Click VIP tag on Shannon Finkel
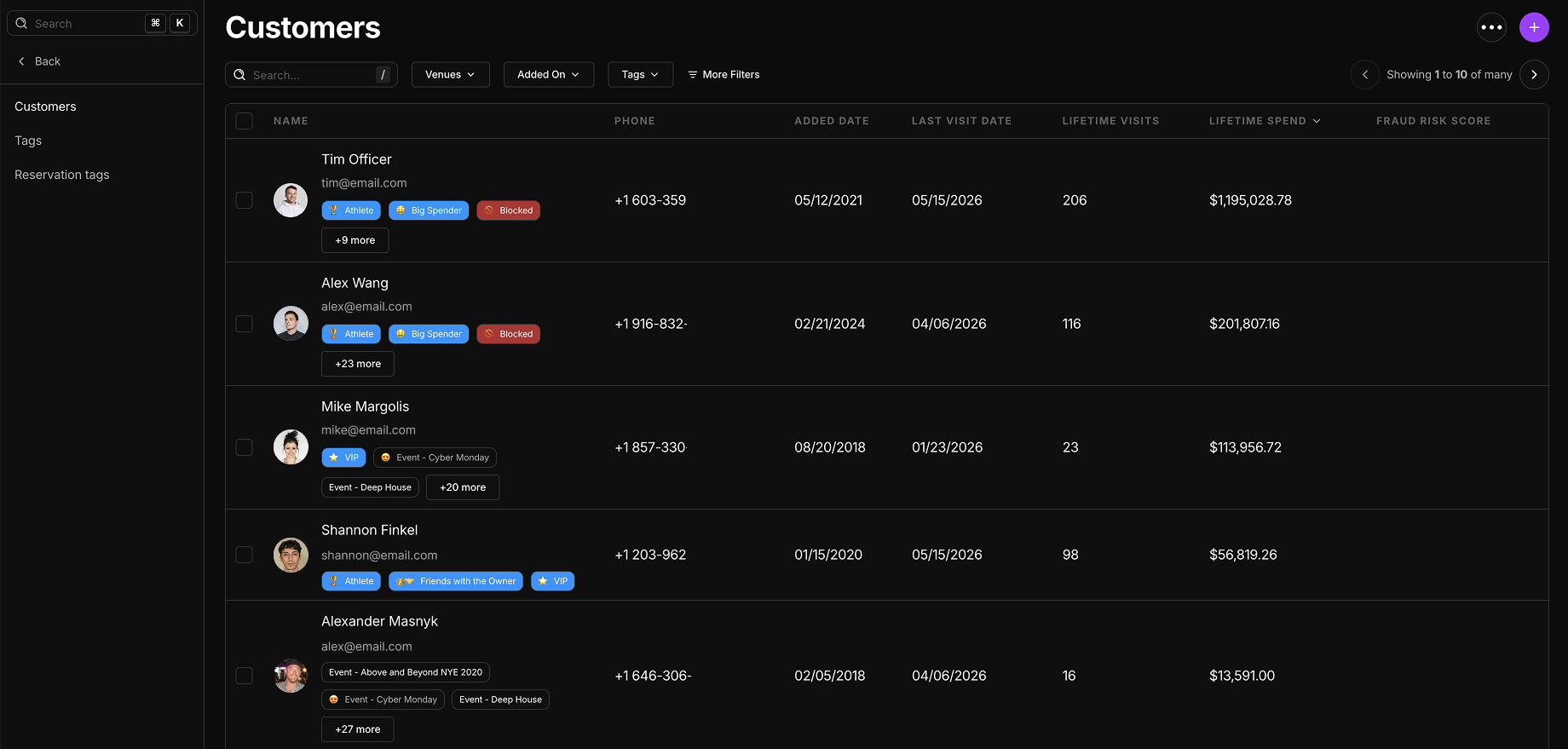This screenshot has height=749, width=1568. [553, 581]
